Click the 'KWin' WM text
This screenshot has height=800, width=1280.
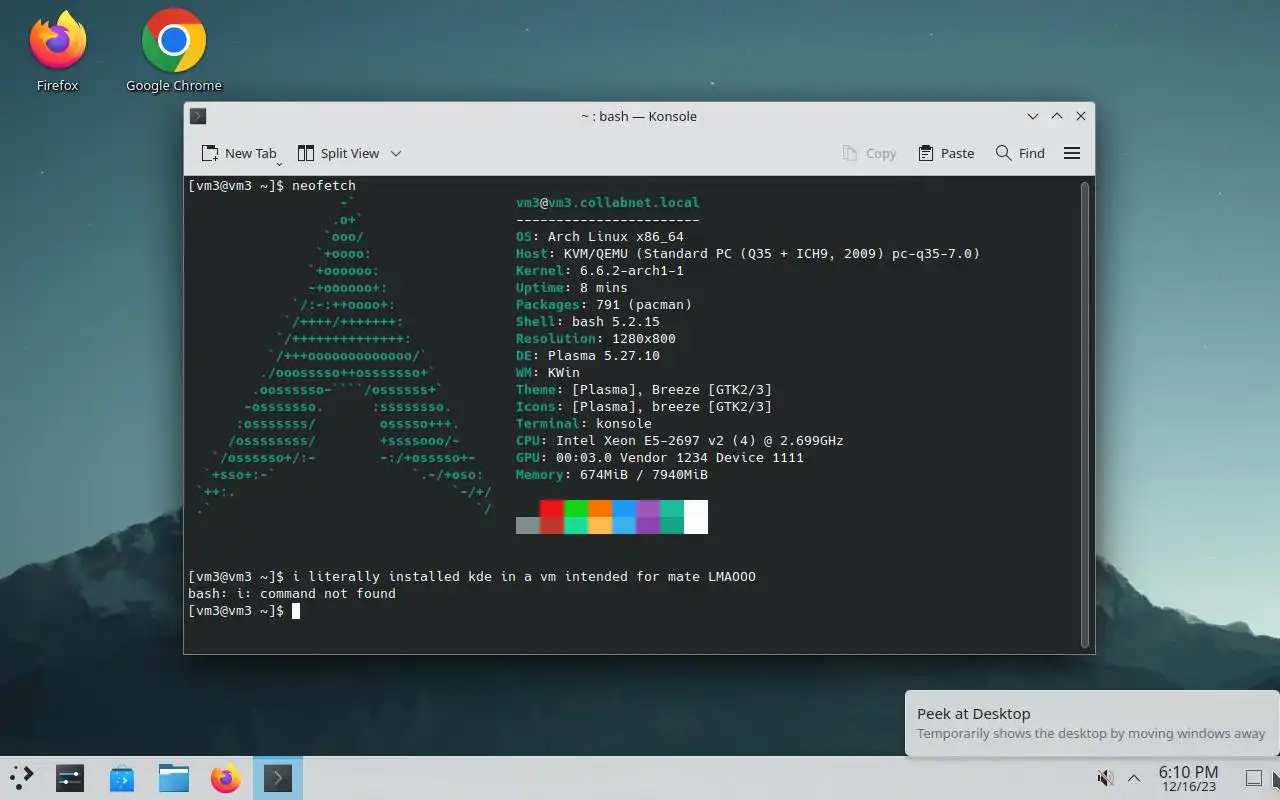click(564, 372)
